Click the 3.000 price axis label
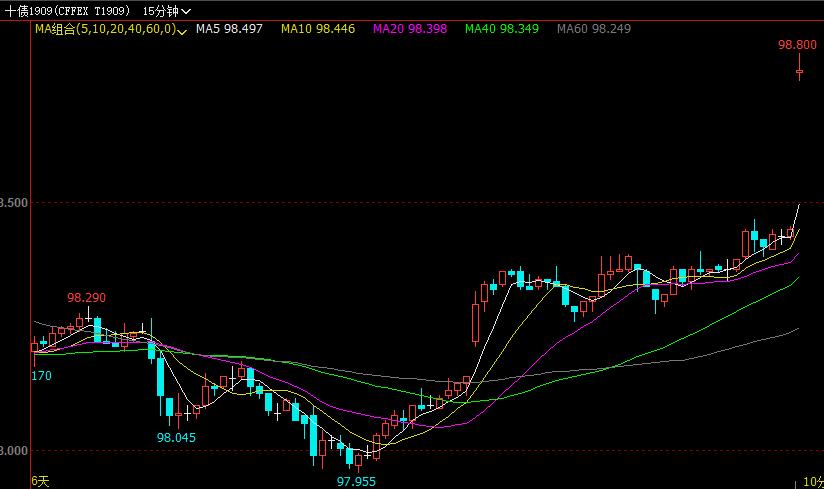The image size is (824, 489). coord(15,451)
